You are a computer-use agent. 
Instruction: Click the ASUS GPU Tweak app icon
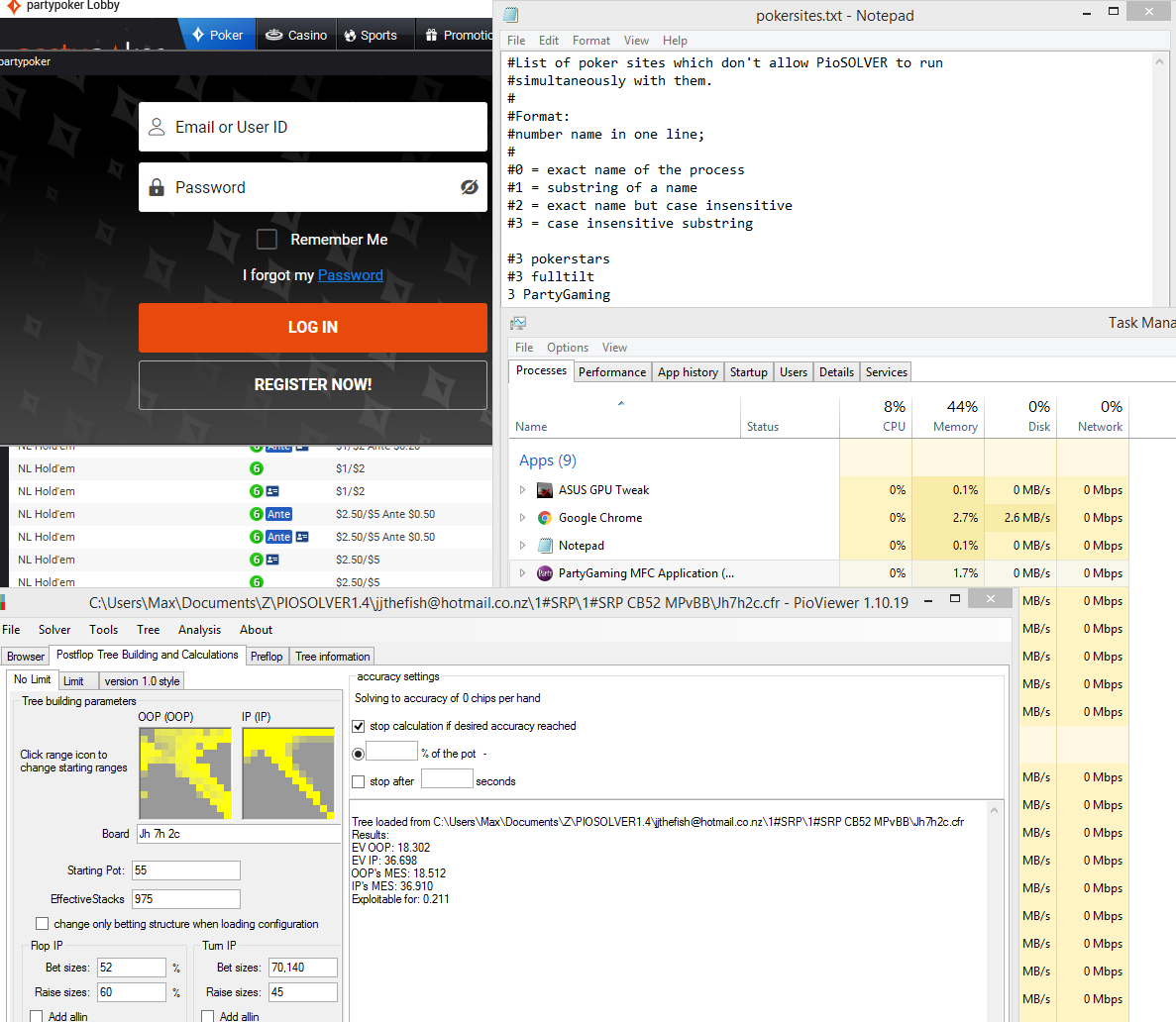click(545, 490)
